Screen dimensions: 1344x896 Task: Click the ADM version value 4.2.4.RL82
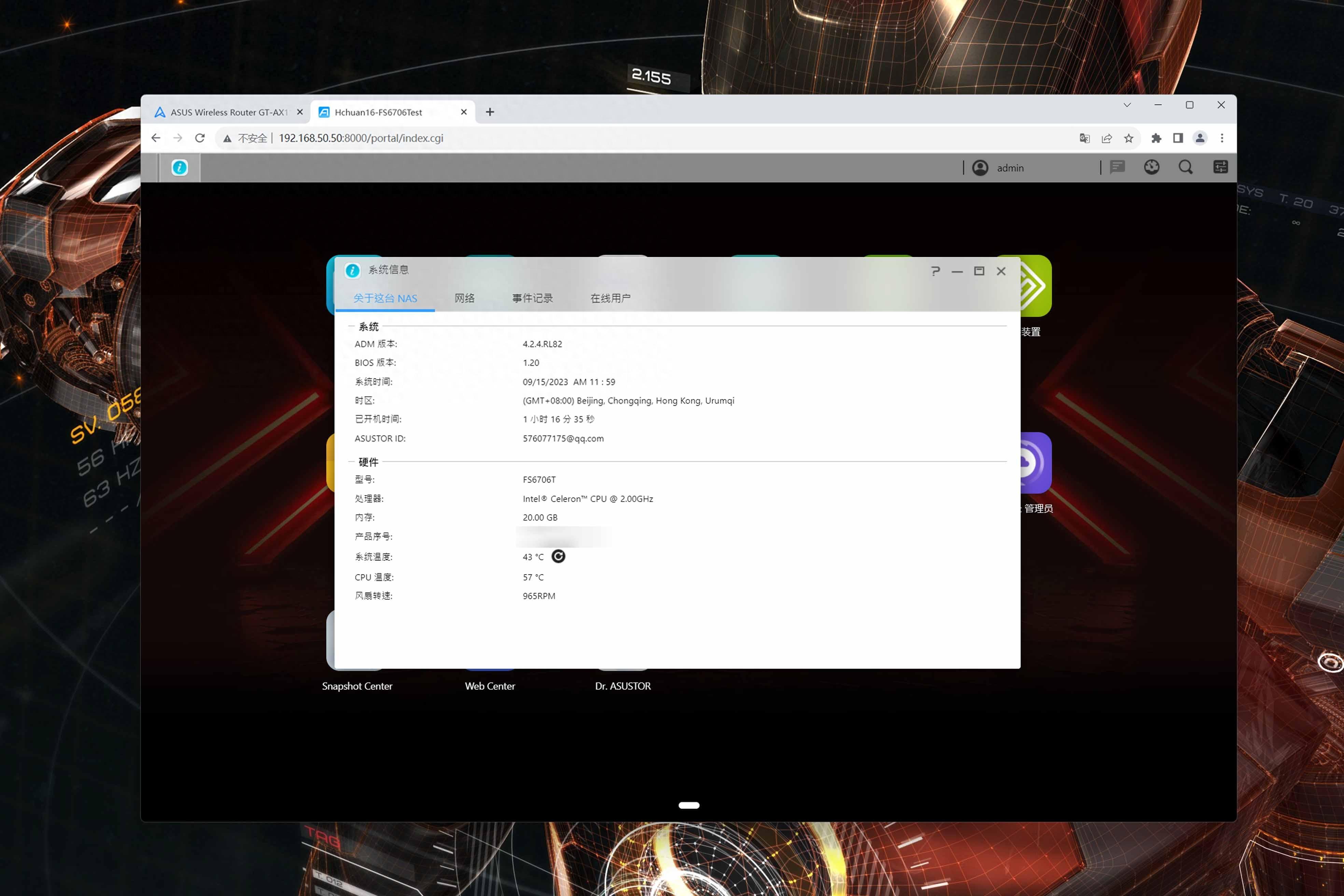click(542, 344)
